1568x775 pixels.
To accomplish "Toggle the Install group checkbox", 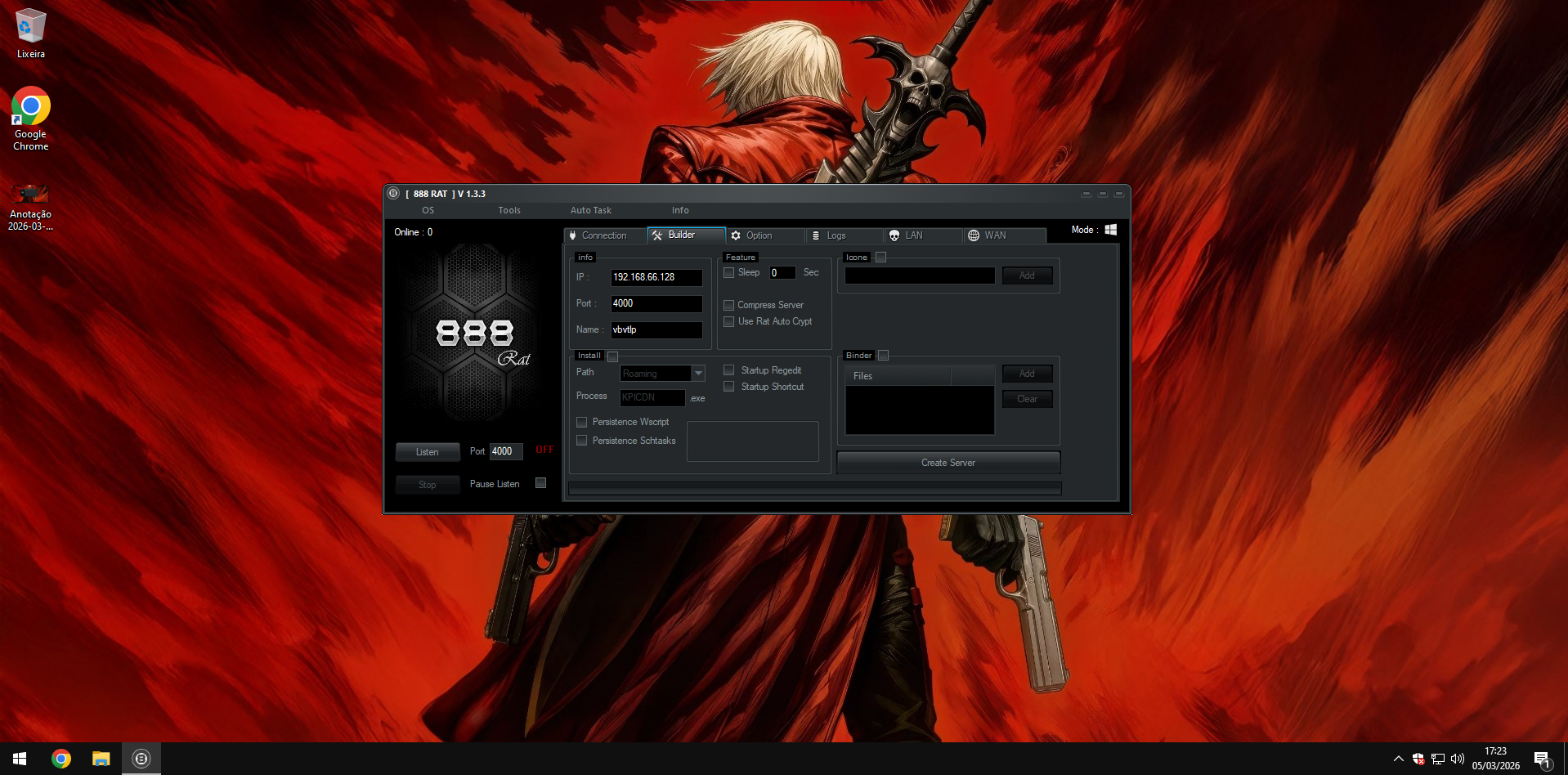I will [x=612, y=356].
